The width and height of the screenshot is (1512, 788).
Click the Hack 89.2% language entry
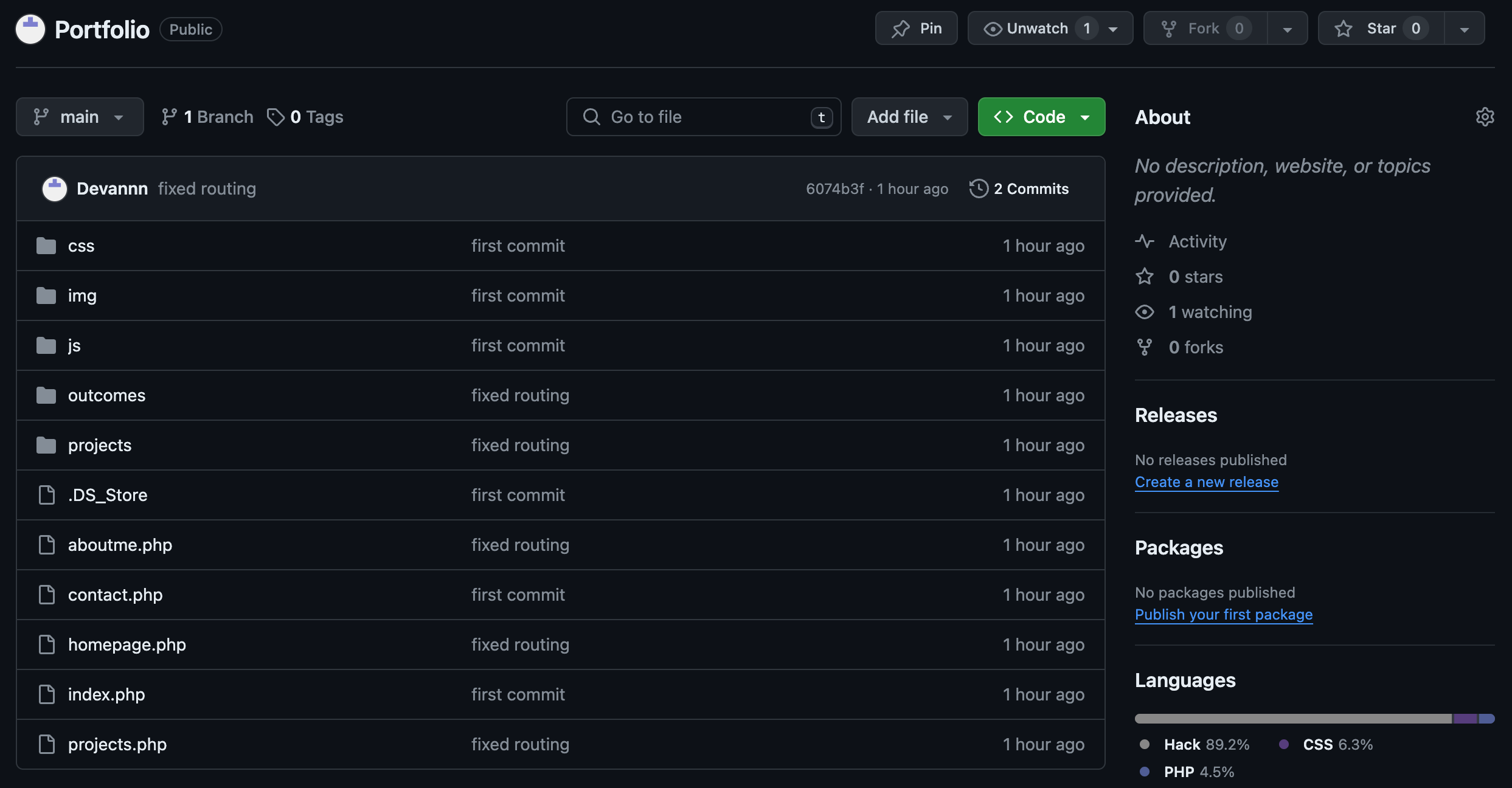(1195, 744)
